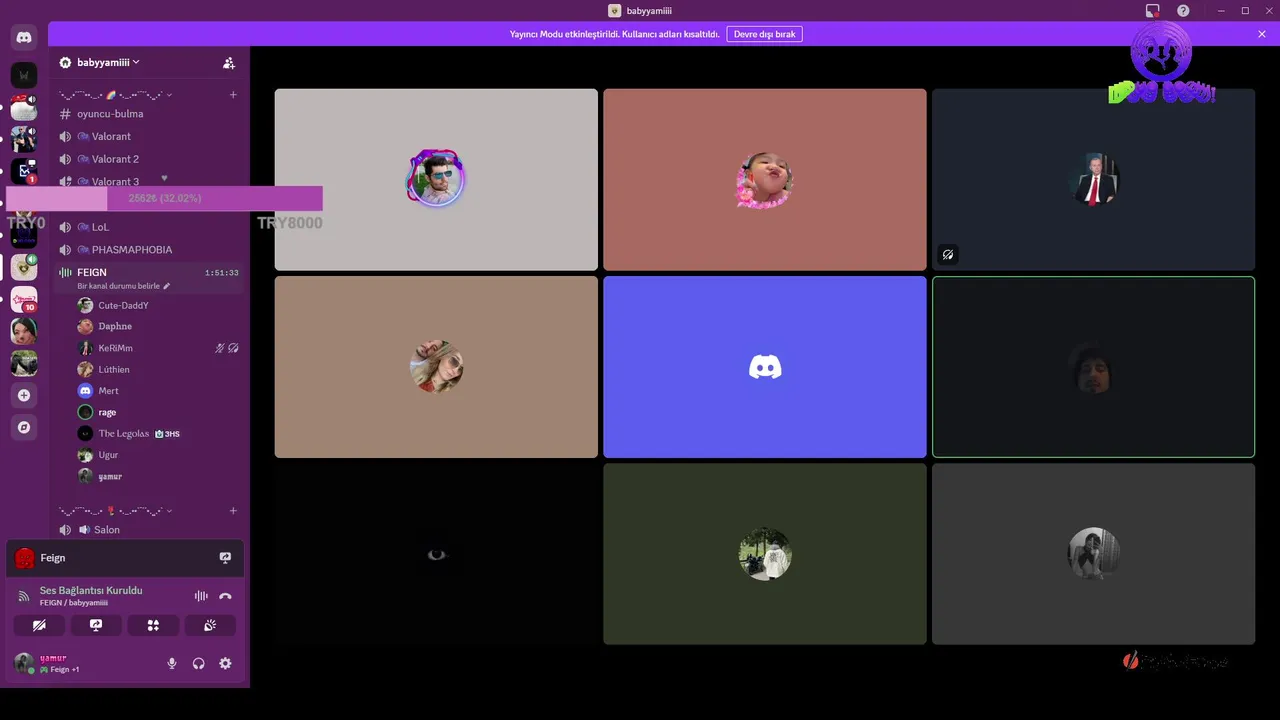The height and width of the screenshot is (720, 1280).
Task: Open the Activities launcher button
Action: tap(153, 625)
